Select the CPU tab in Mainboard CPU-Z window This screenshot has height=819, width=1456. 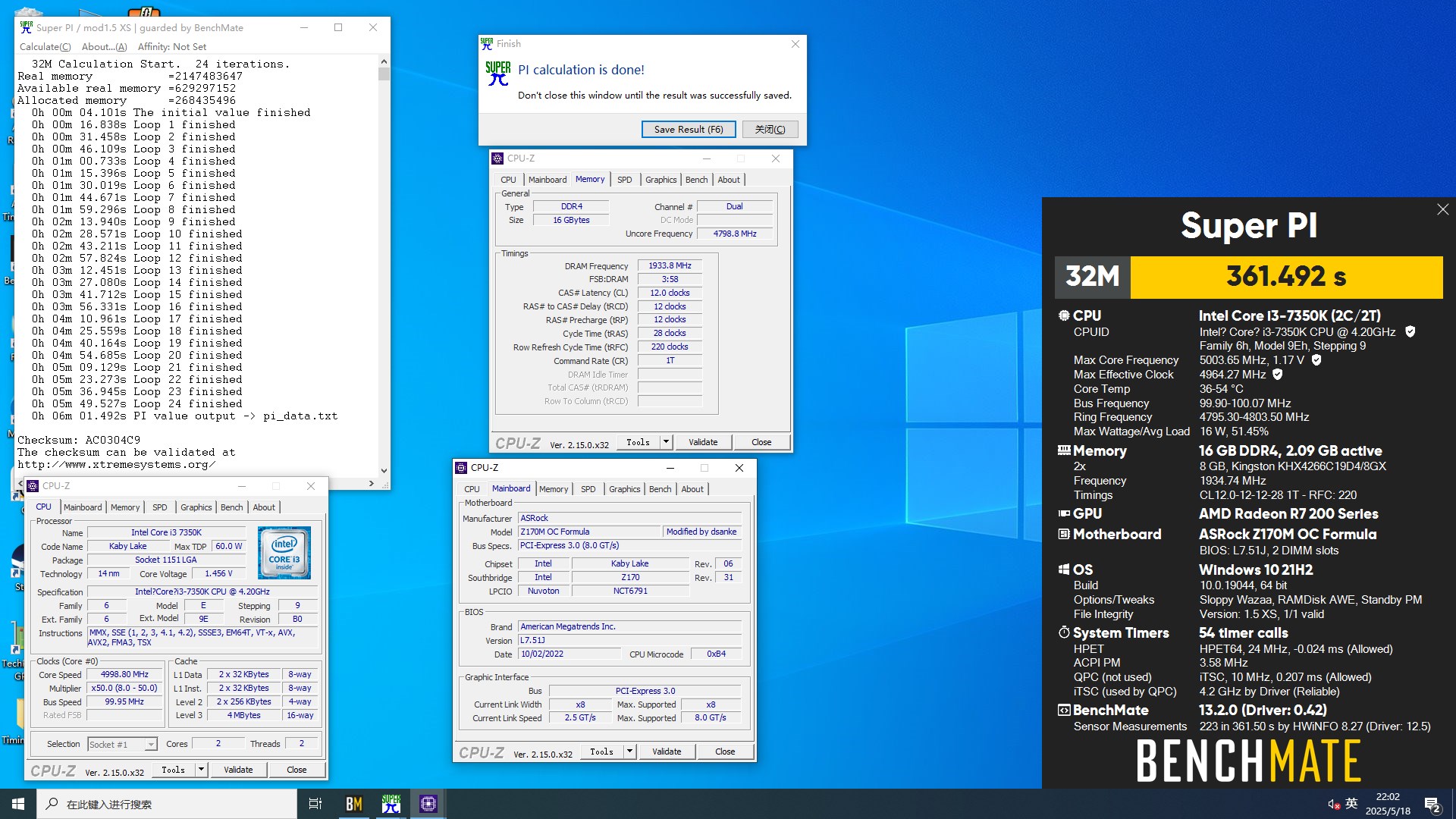(x=472, y=489)
